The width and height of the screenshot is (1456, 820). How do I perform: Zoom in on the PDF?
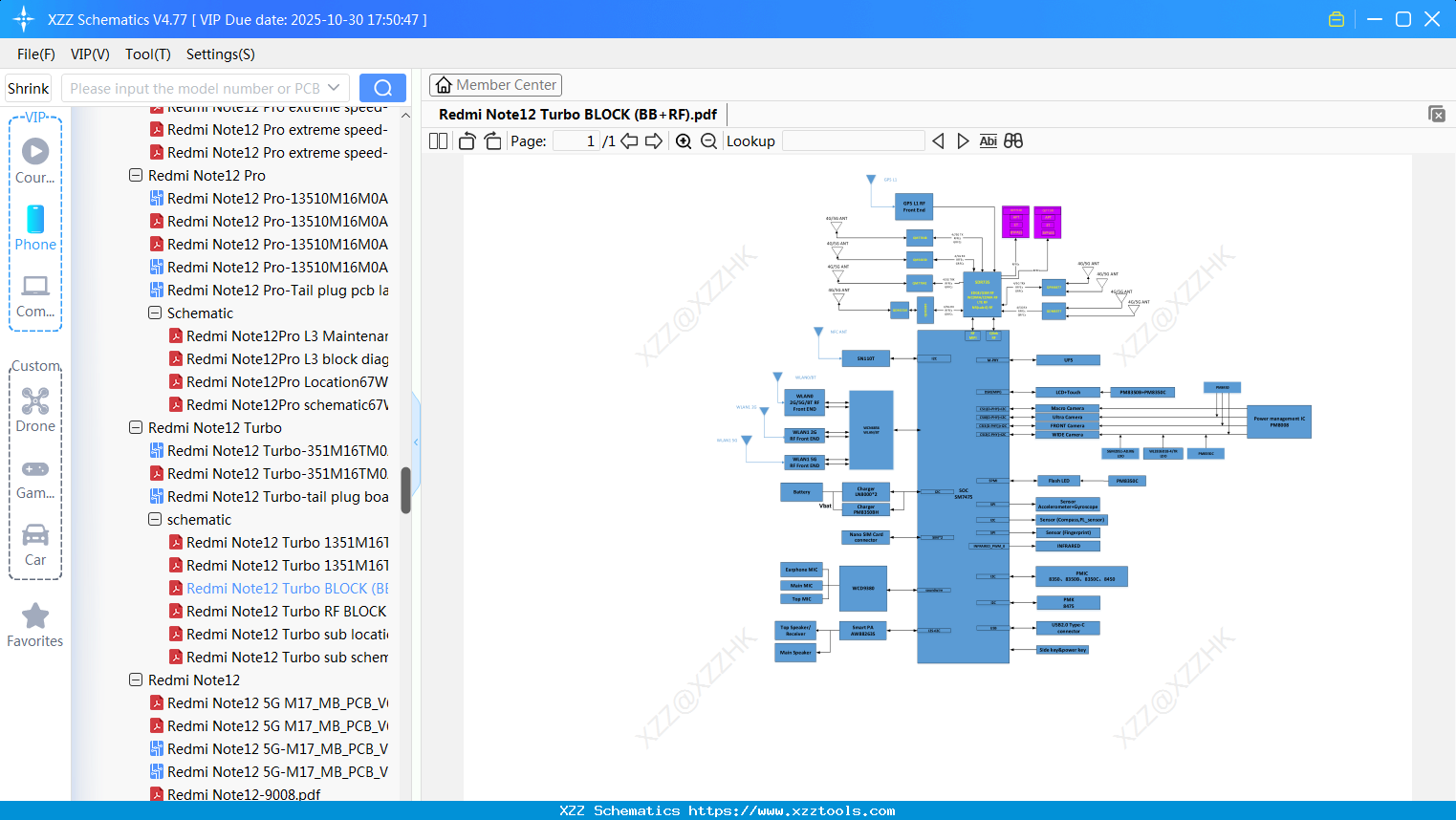click(684, 141)
